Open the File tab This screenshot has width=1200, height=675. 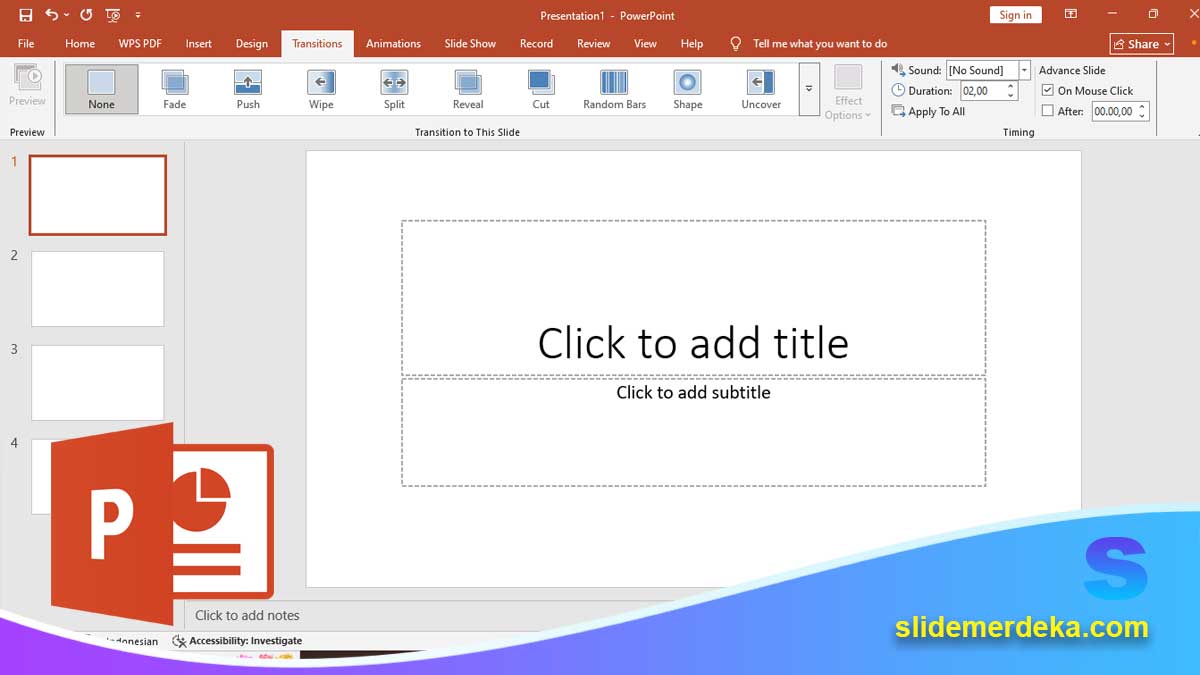click(x=26, y=44)
